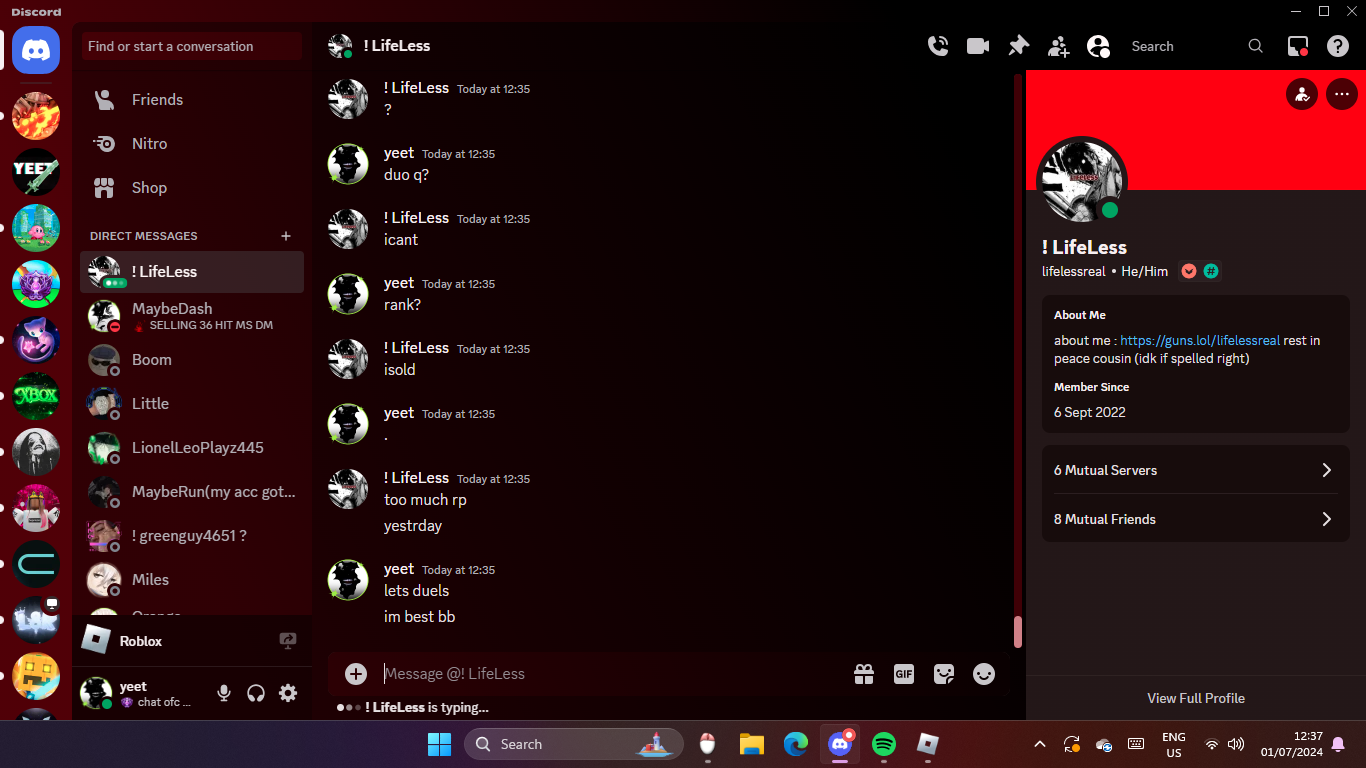Click the Roblox activity stream icon
This screenshot has width=1366, height=768.
click(288, 641)
